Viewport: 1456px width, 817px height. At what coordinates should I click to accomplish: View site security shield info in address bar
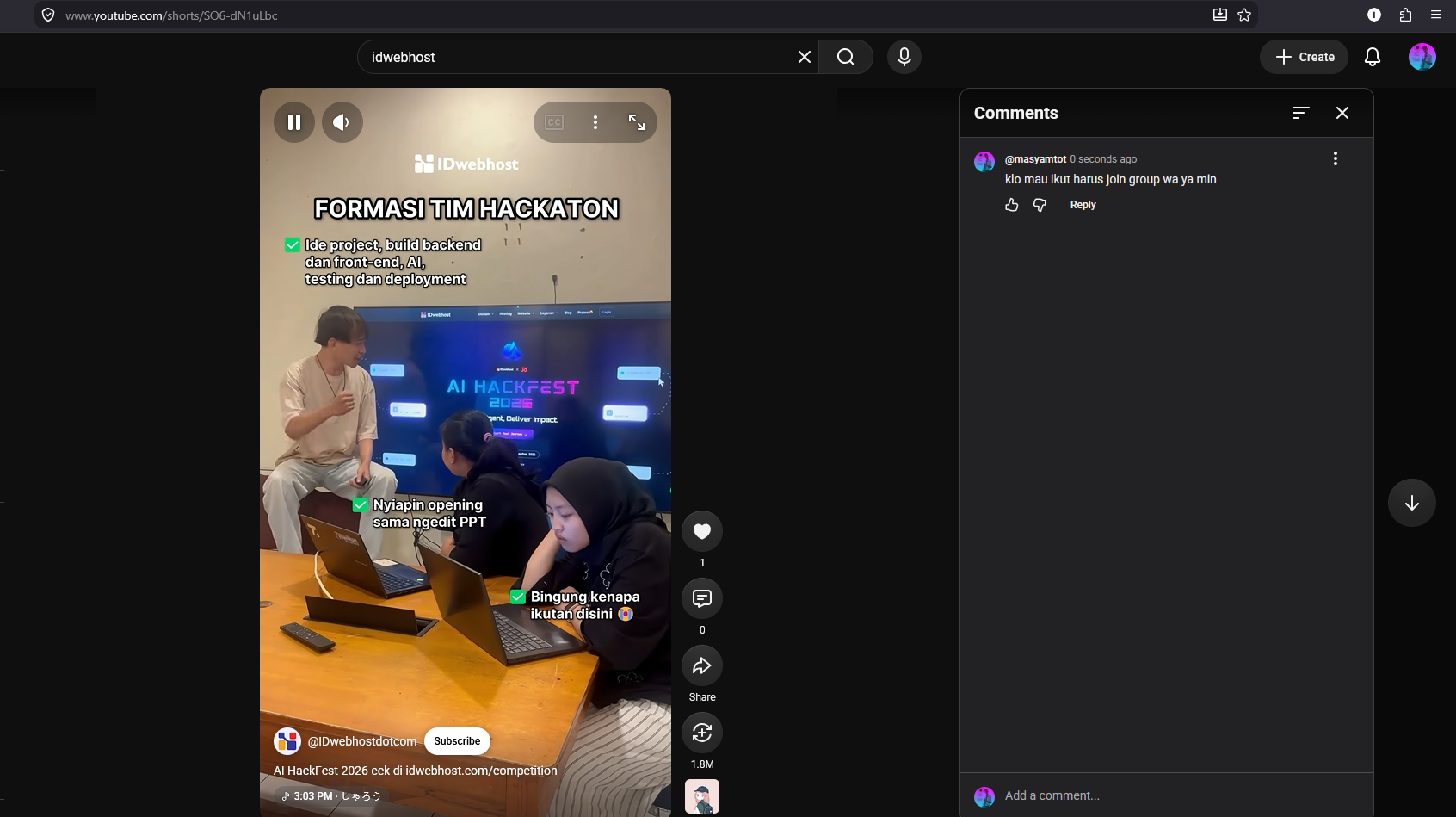tap(48, 15)
